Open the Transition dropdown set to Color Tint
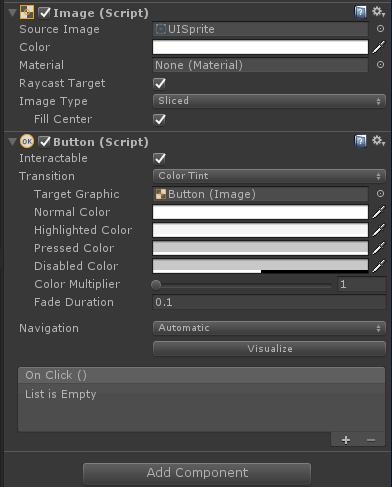This screenshot has width=392, height=487. tap(269, 176)
